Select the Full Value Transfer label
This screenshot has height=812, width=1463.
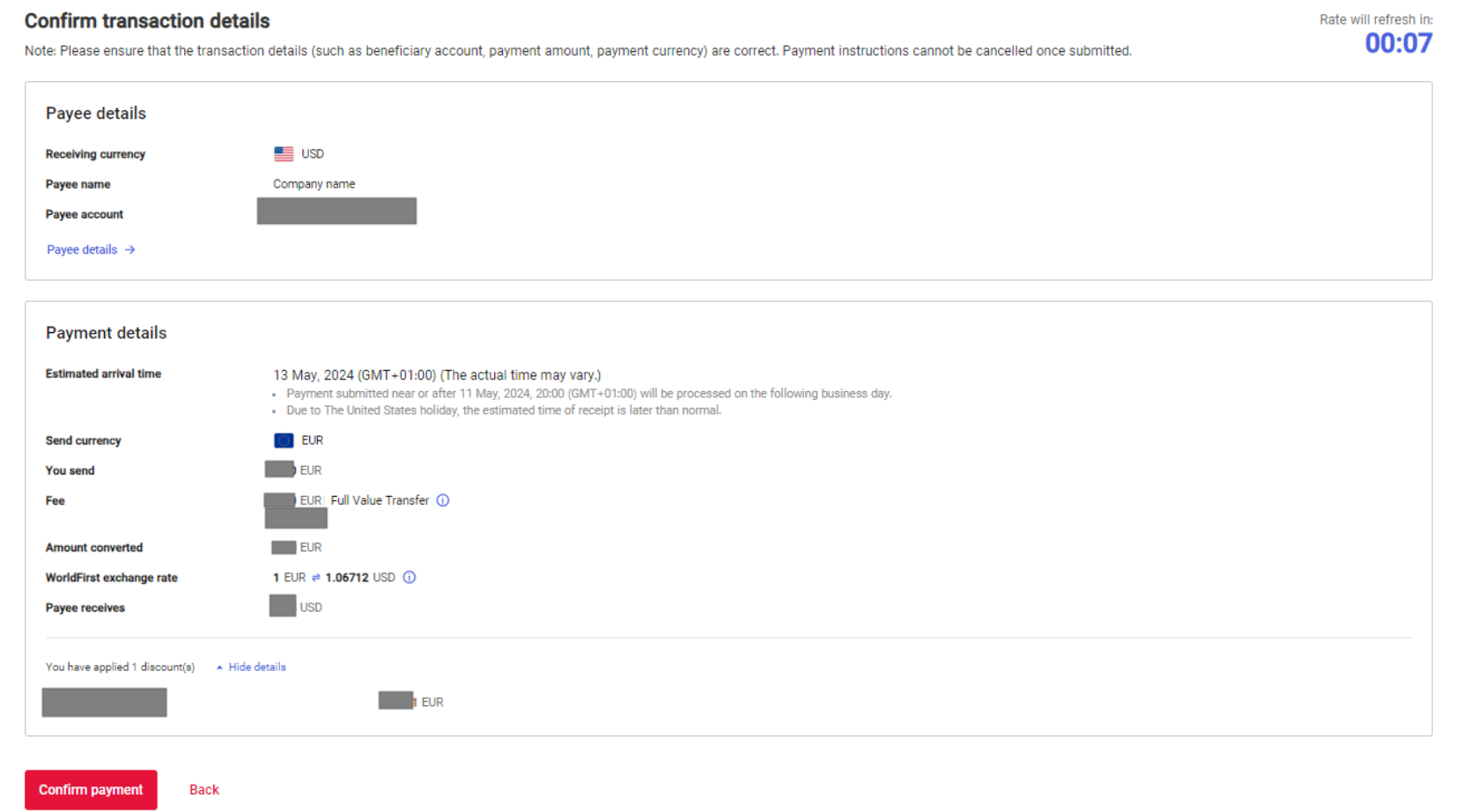380,500
